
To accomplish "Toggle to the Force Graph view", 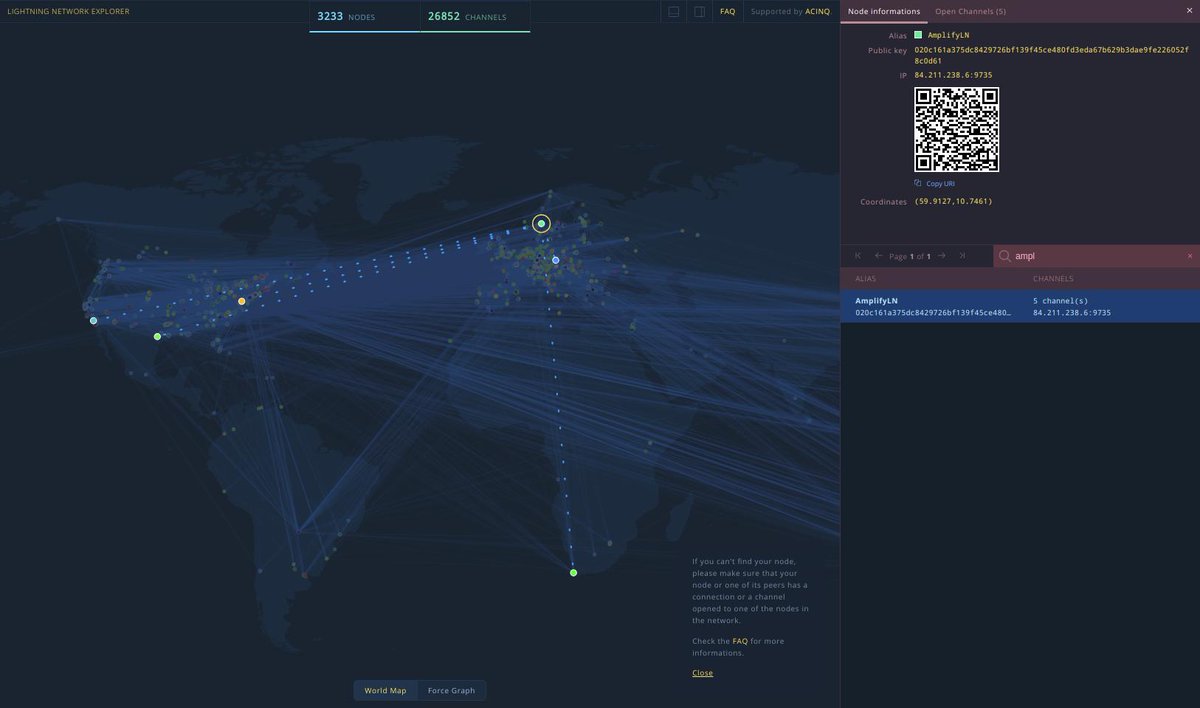I will [x=452, y=690].
